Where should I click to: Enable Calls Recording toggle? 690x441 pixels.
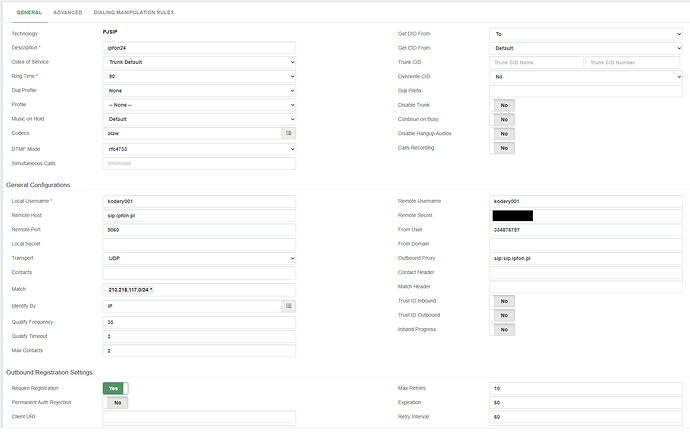(503, 148)
